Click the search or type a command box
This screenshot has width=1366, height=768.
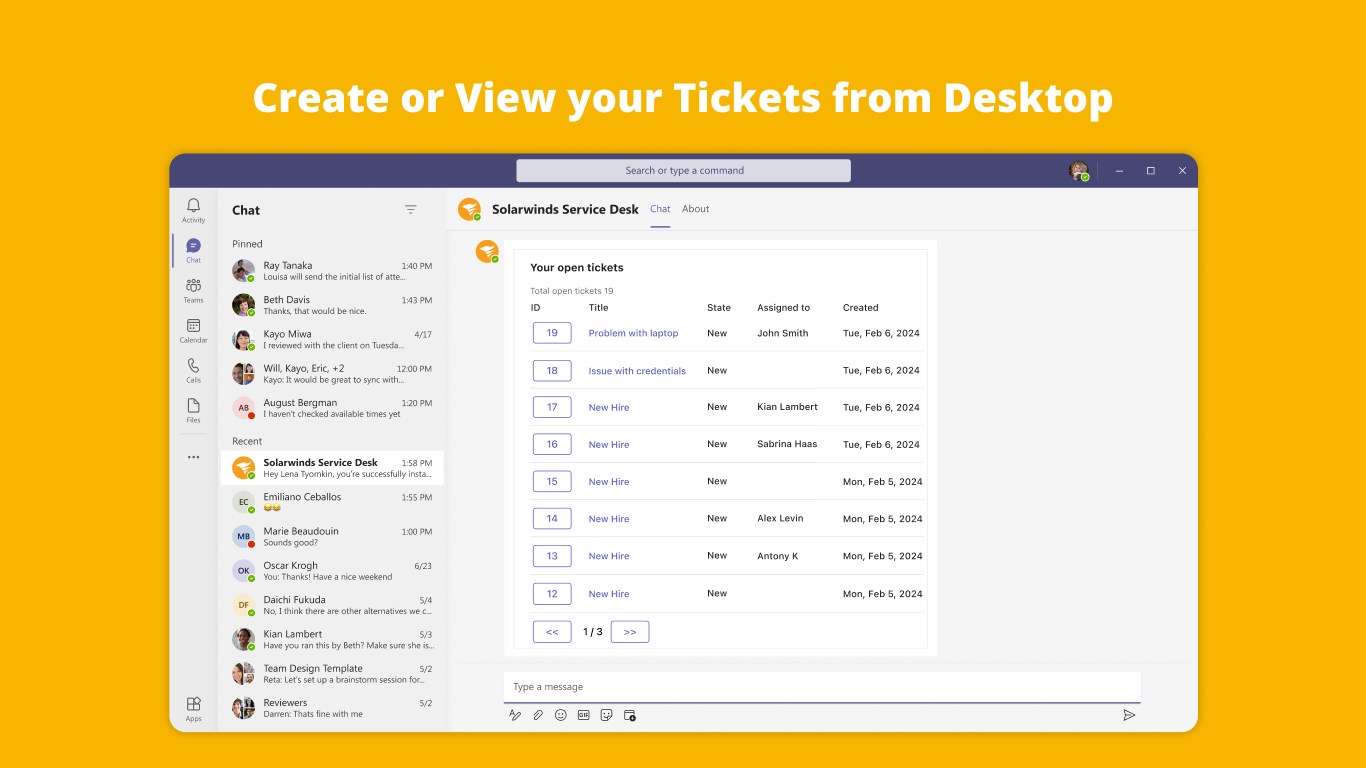point(683,171)
